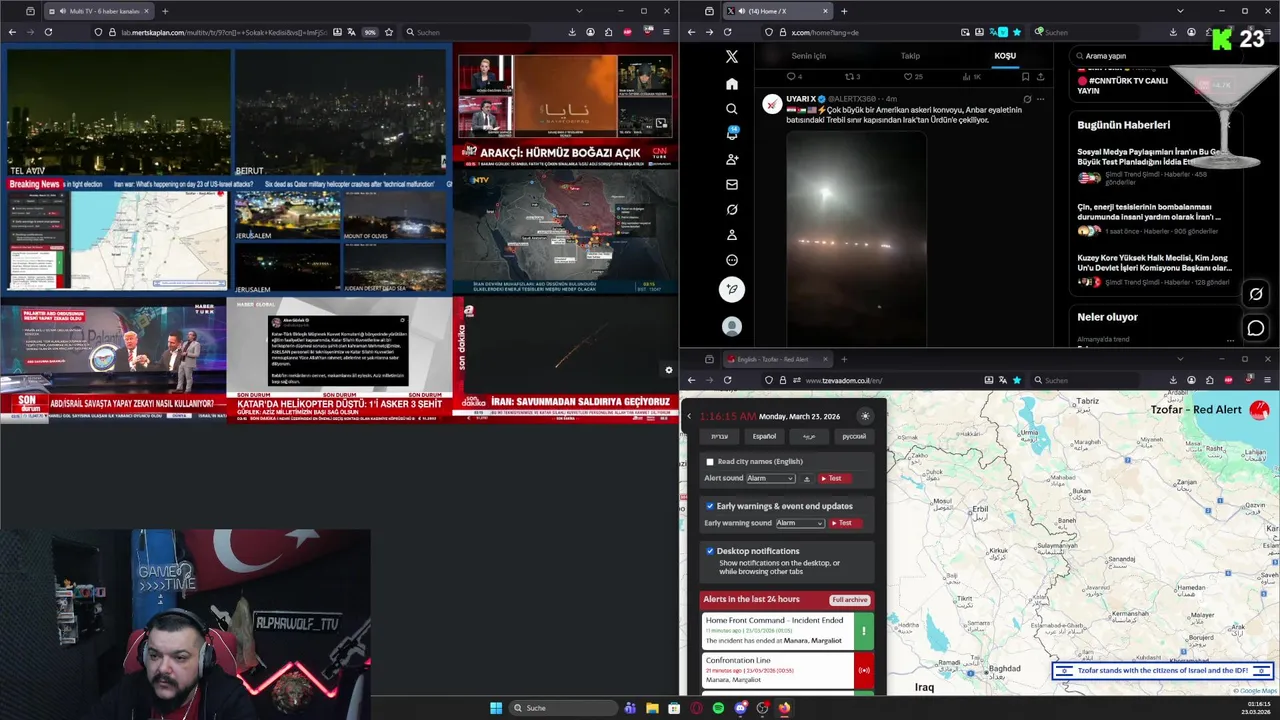Screen dimensions: 1280x720
Task: Repost the post showing 3 reposts
Action: pyautogui.click(x=852, y=76)
